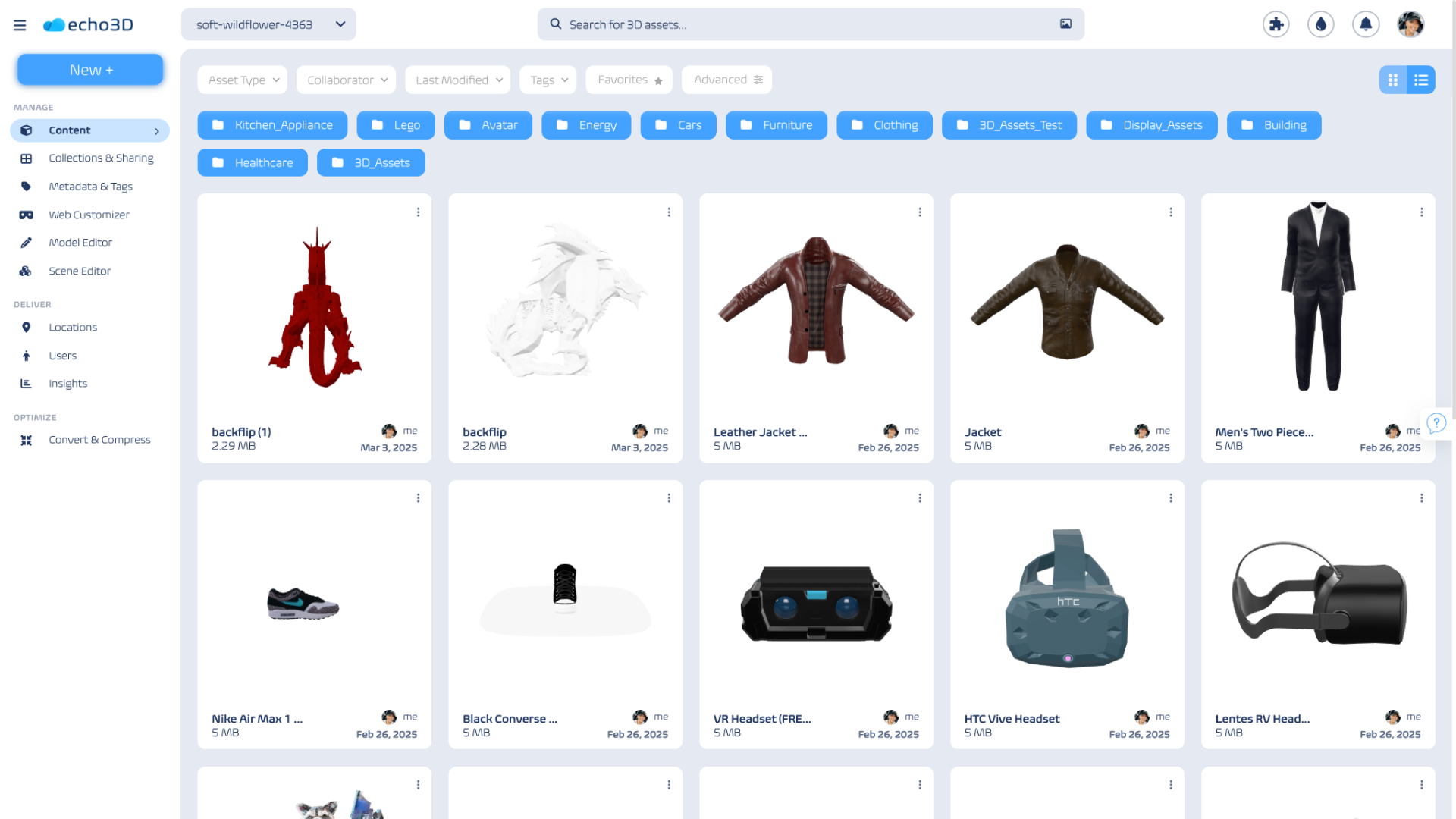The width and height of the screenshot is (1456, 819).
Task: Focus the Search for 3D assets field
Action: point(811,24)
